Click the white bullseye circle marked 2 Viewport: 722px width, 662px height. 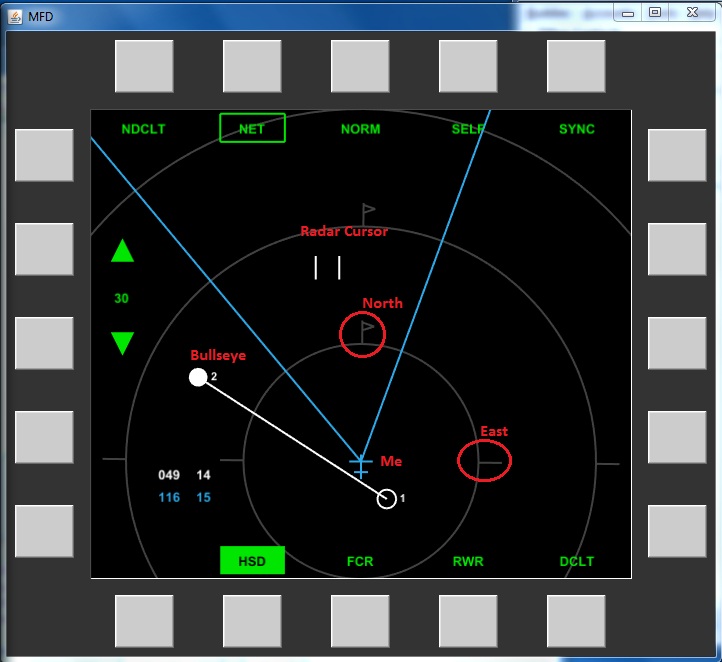198,377
